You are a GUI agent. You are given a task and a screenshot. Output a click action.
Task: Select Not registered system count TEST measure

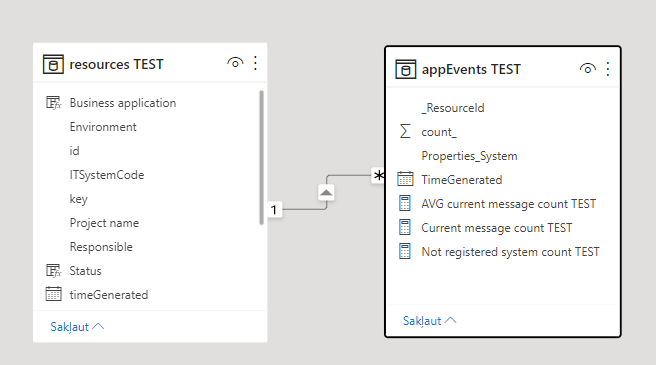pos(510,252)
